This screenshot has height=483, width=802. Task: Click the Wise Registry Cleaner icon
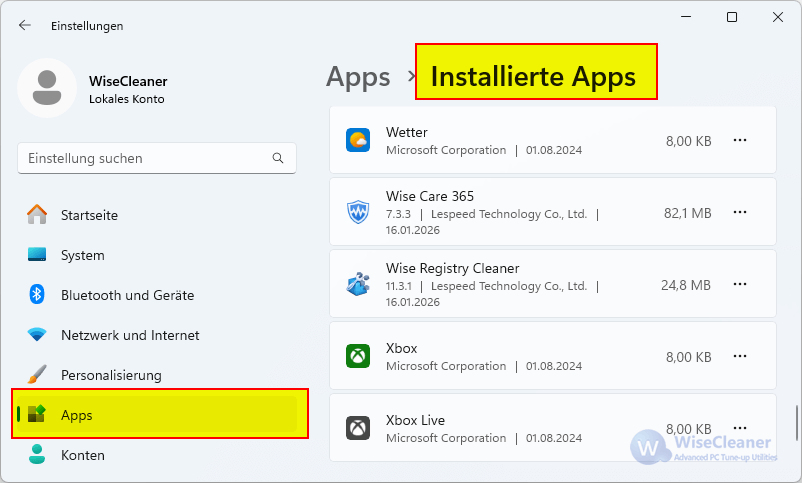358,284
